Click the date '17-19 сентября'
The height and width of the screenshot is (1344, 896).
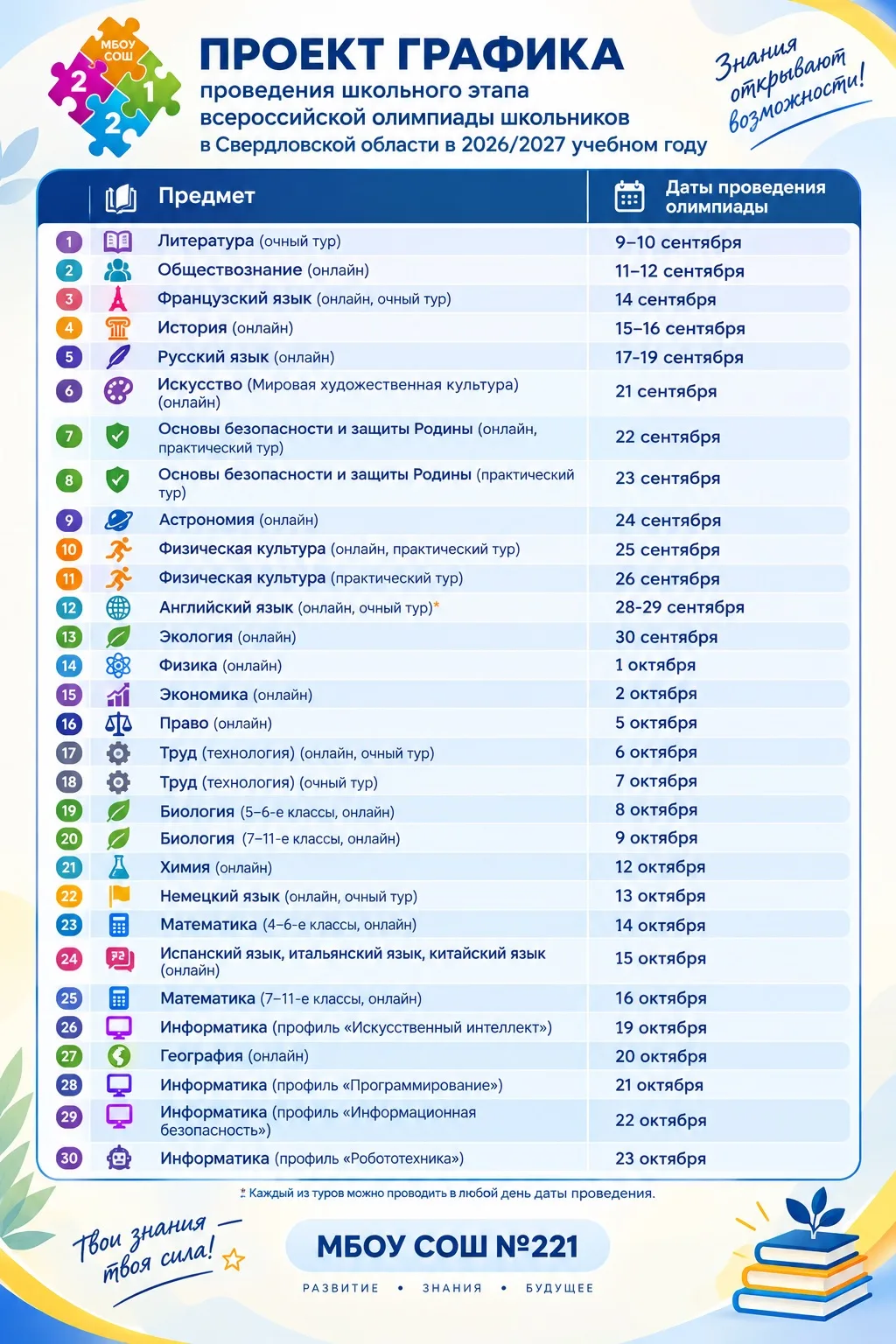[679, 358]
